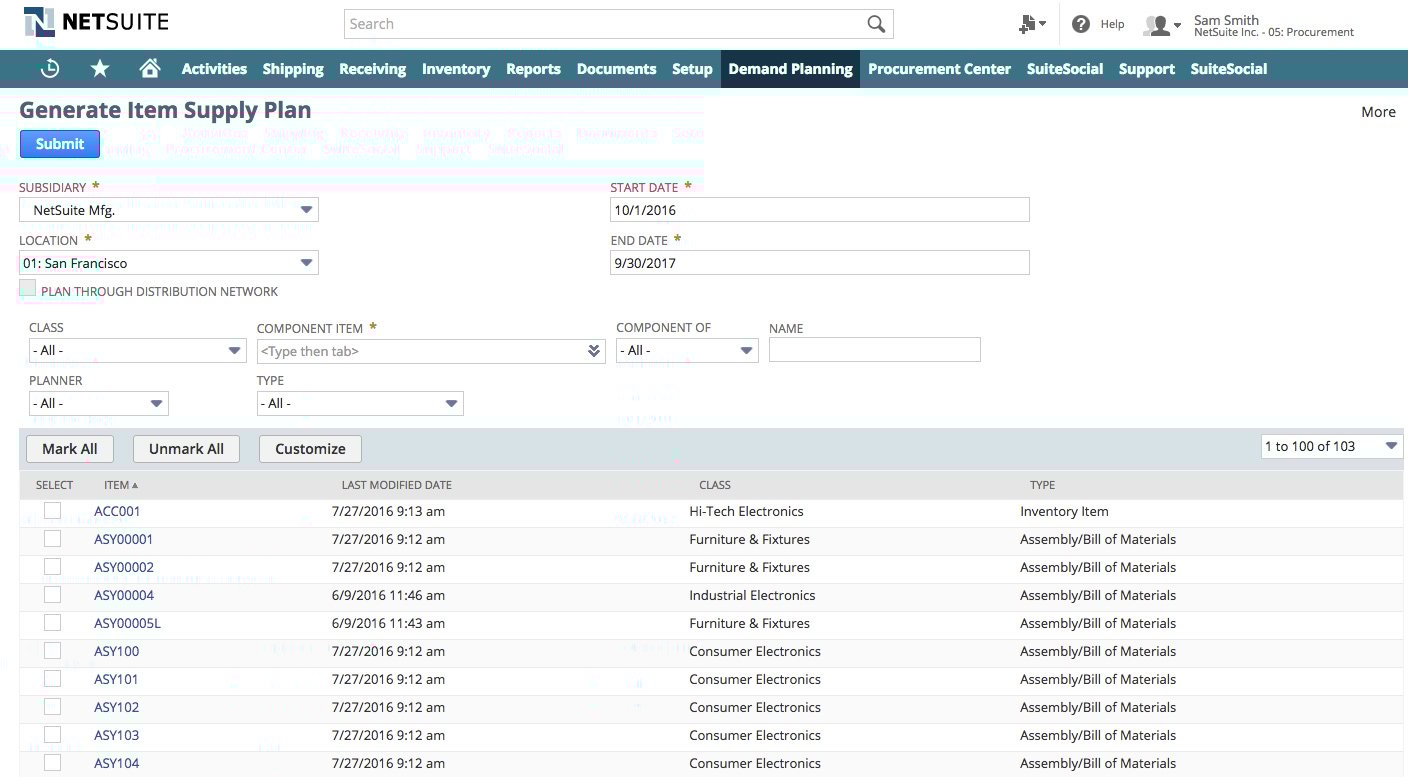The width and height of the screenshot is (1408, 777).
Task: Open the ASY104 item link
Action: [x=117, y=763]
